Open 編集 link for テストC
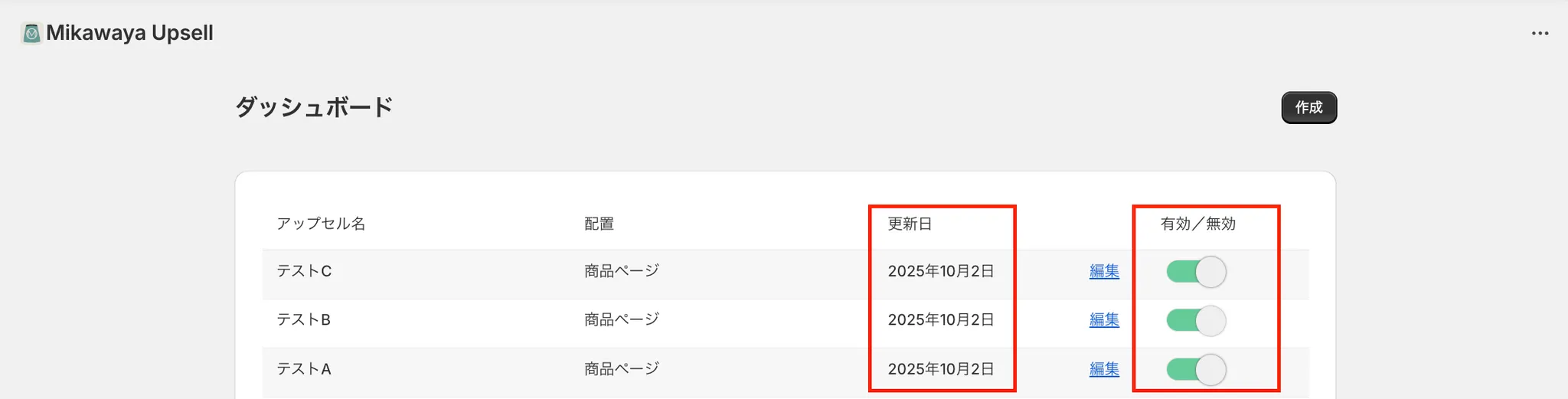 pos(1104,271)
